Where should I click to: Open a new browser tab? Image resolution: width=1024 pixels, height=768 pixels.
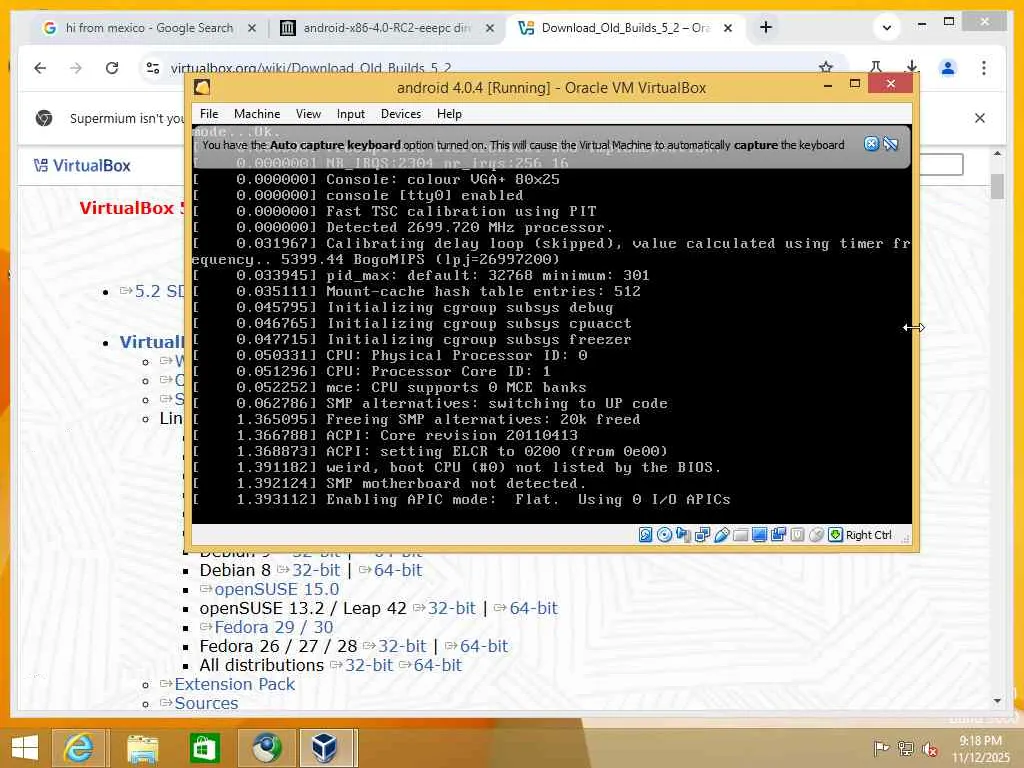coord(766,27)
